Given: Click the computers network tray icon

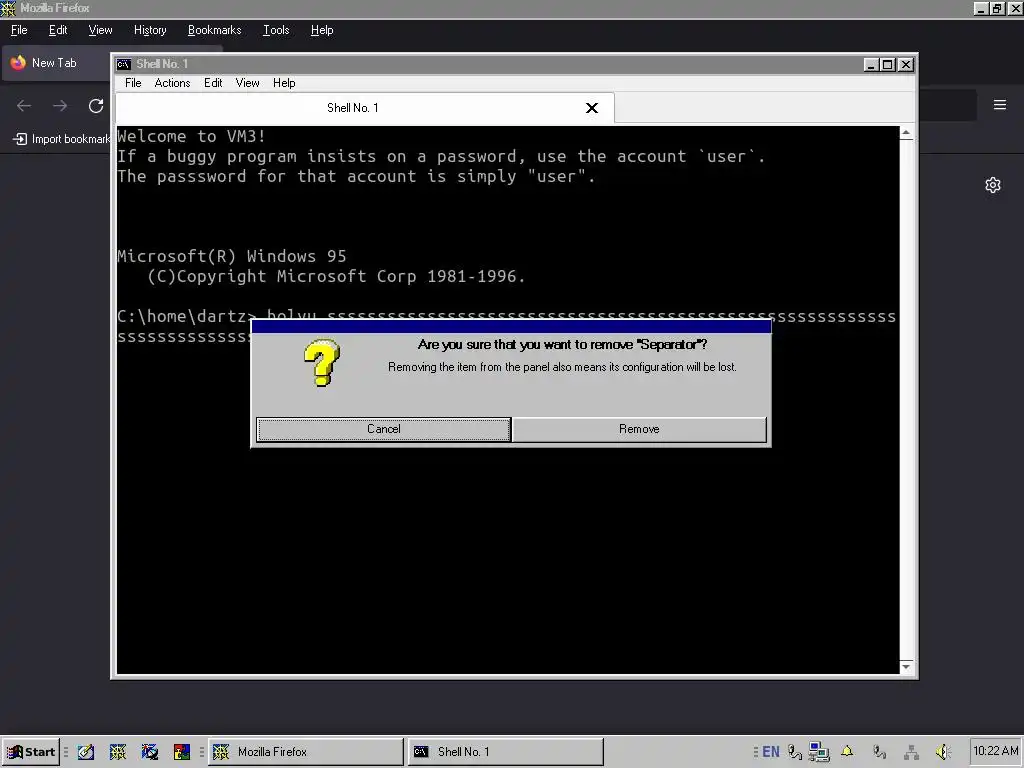Looking at the screenshot, I should tap(818, 752).
